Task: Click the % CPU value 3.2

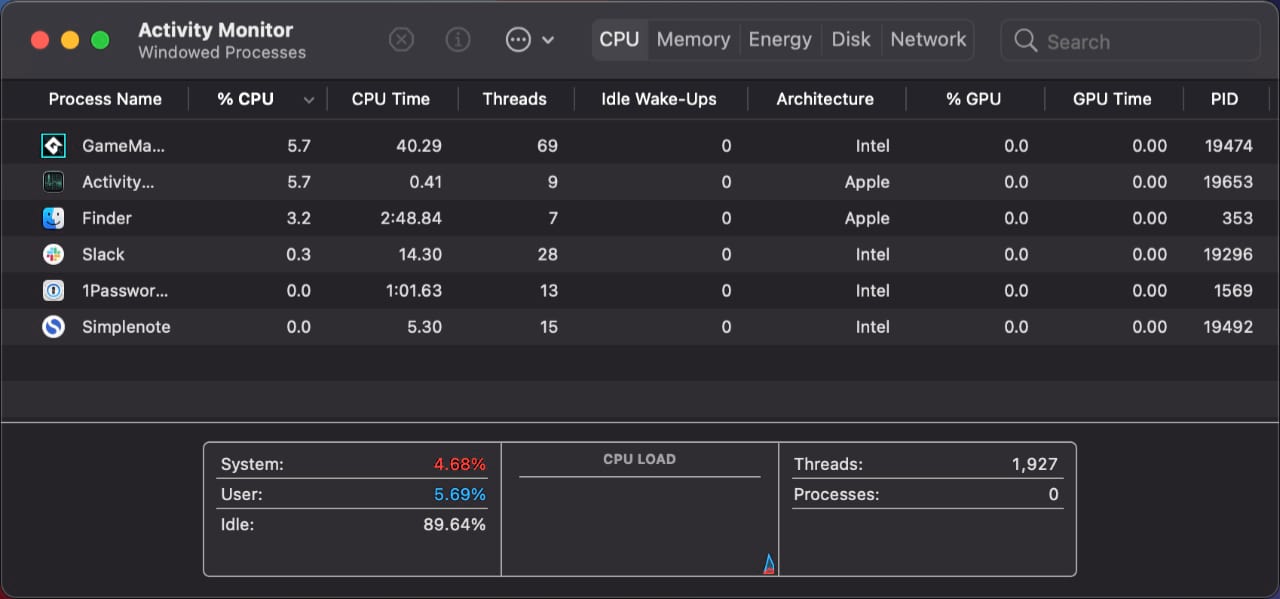Action: point(298,218)
